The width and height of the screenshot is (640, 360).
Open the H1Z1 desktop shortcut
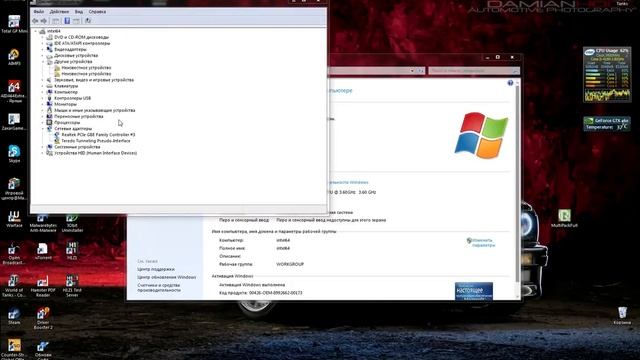72,251
